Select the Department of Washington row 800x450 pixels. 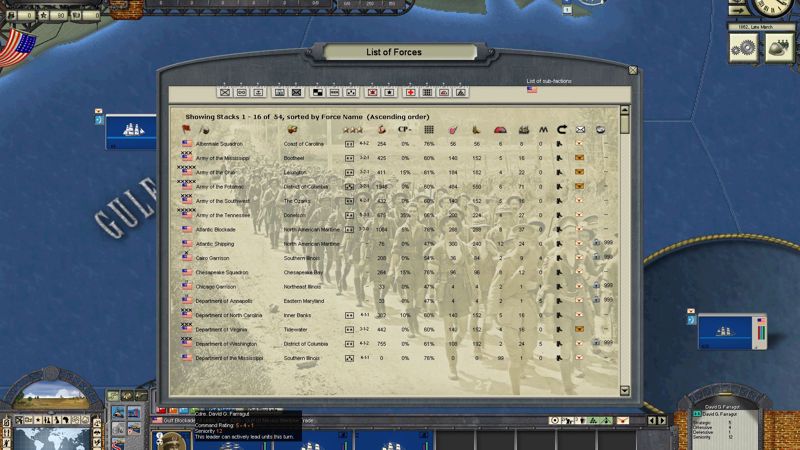click(x=398, y=344)
